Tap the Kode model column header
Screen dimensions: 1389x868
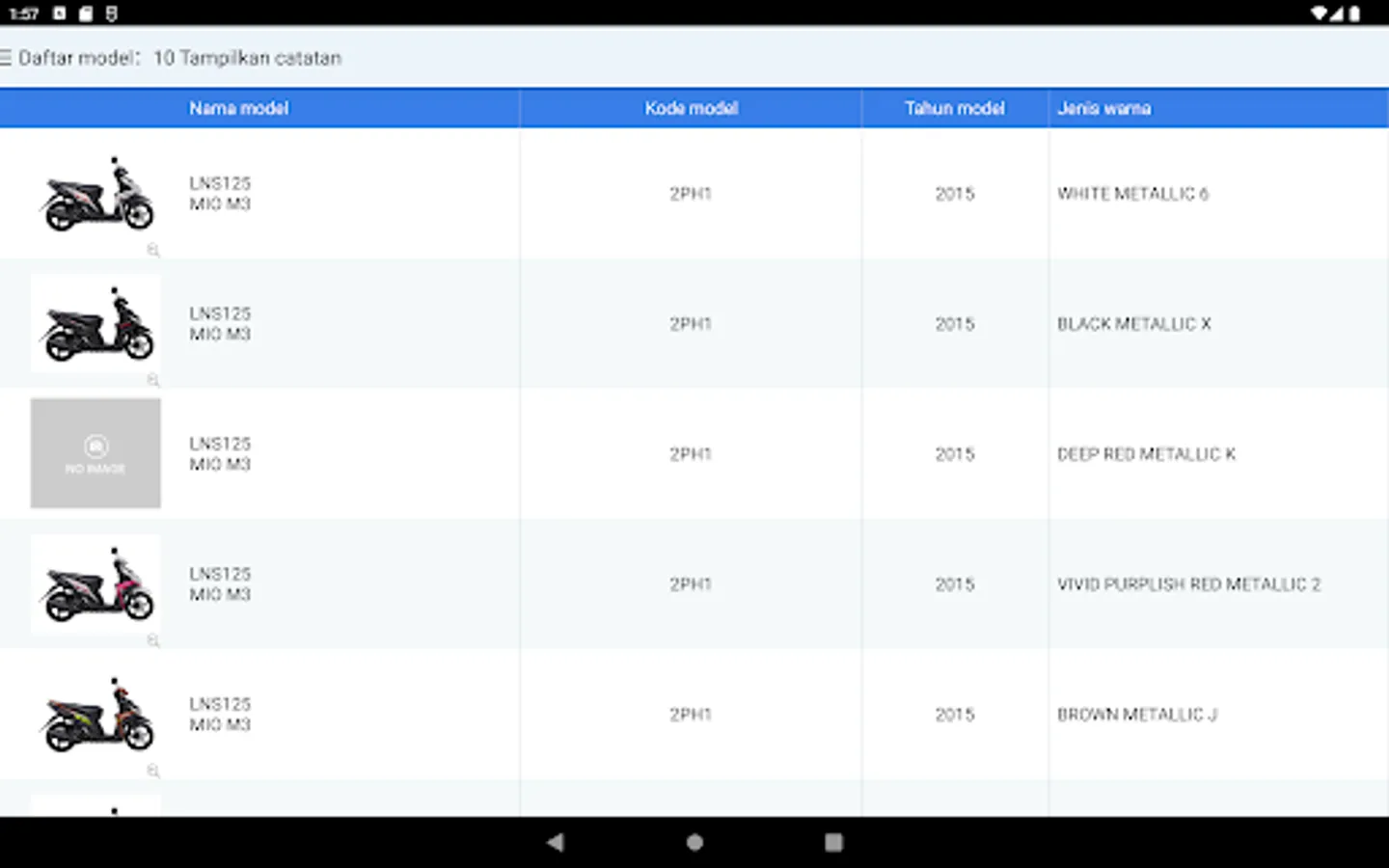click(692, 108)
